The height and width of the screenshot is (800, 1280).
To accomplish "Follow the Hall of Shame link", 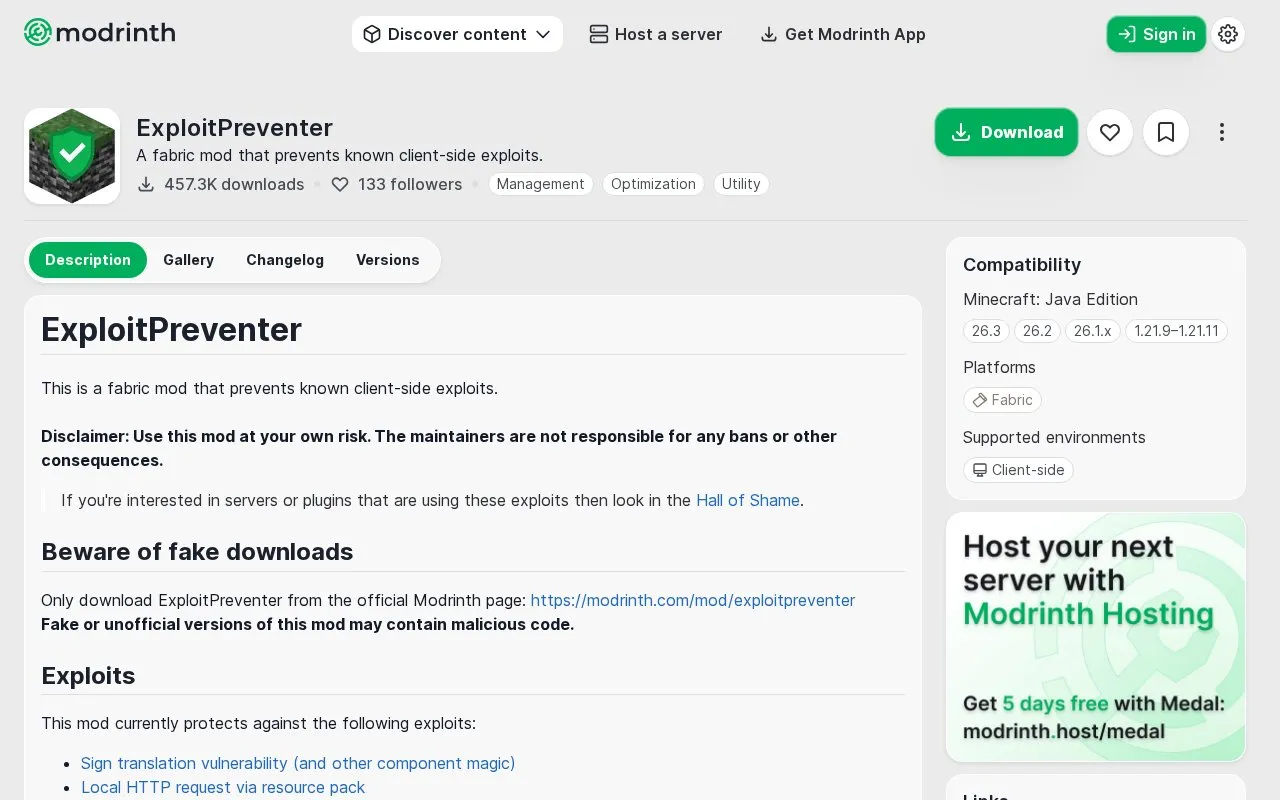I will pos(748,500).
